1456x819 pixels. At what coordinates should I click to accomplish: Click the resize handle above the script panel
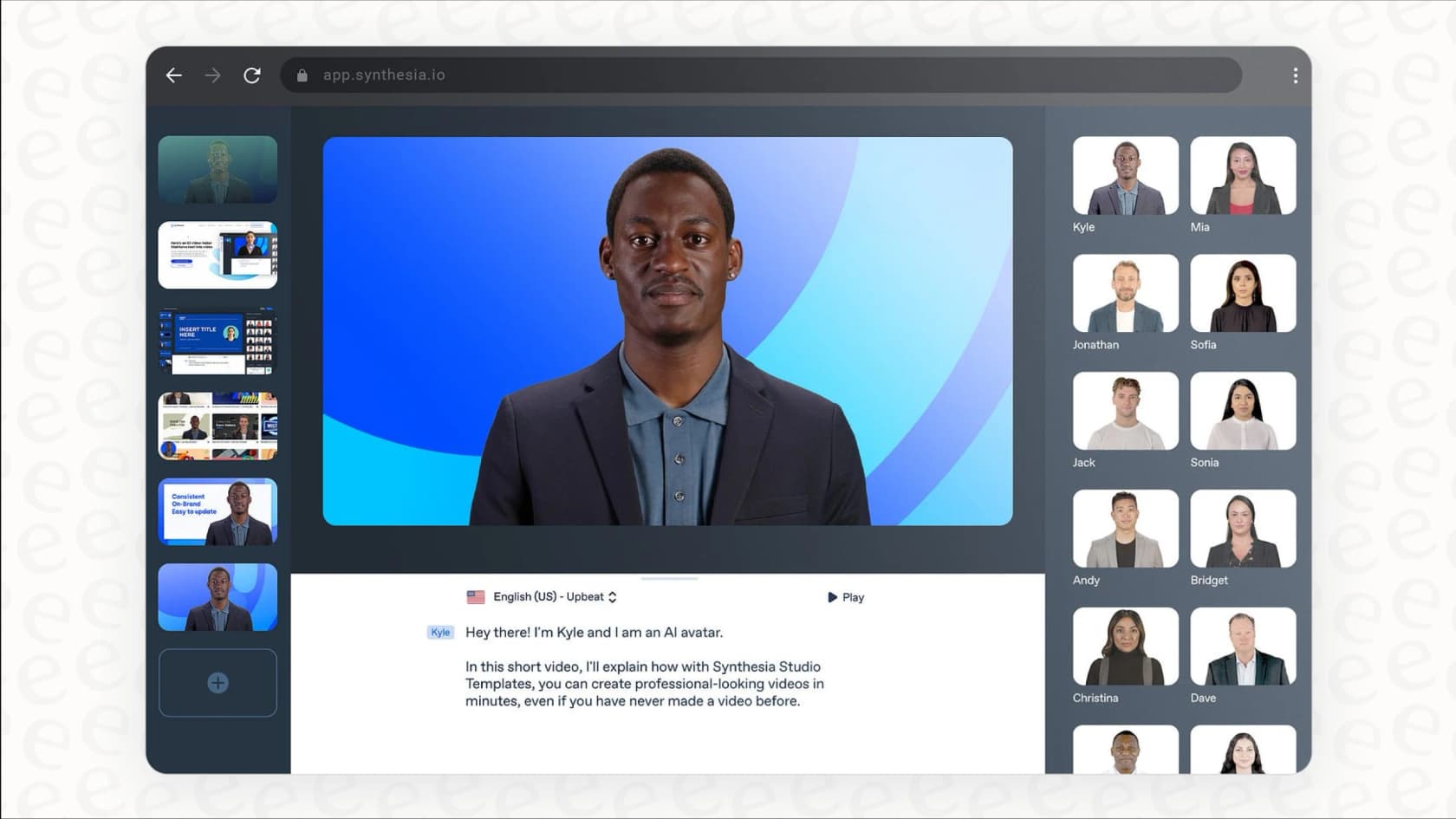click(x=669, y=578)
